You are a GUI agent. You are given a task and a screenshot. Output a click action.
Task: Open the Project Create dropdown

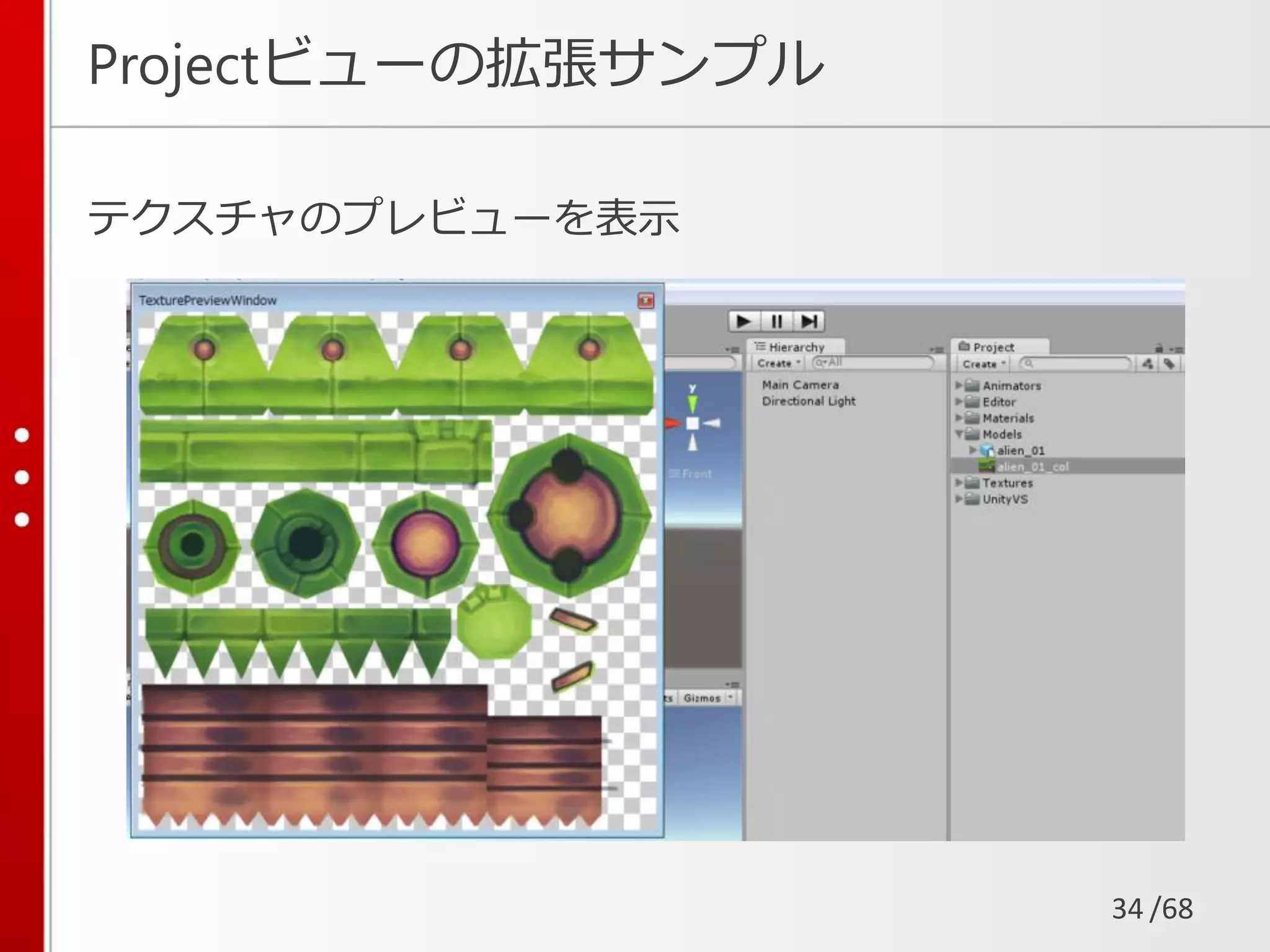pos(984,364)
